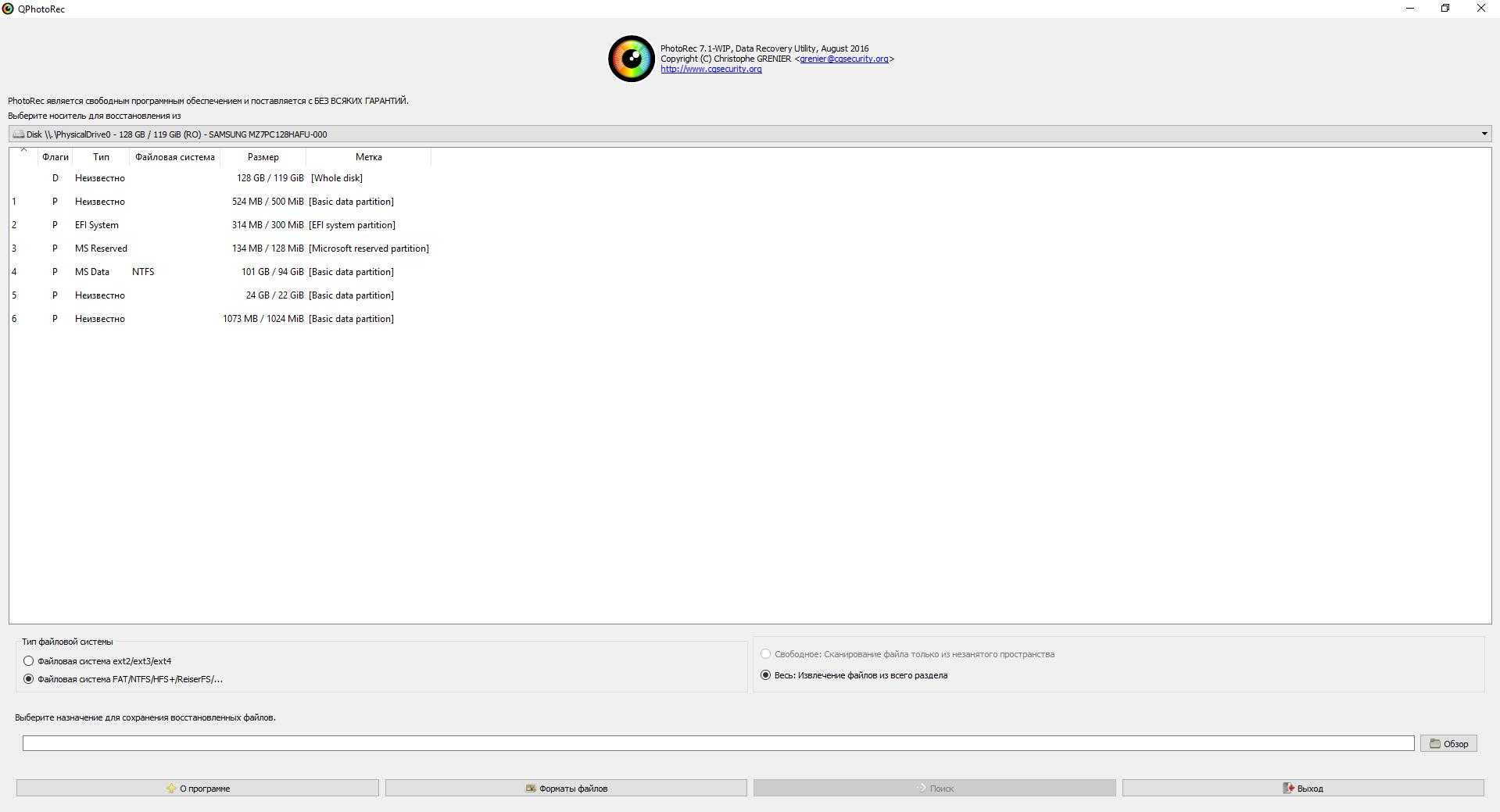Image resolution: width=1500 pixels, height=812 pixels.
Task: Select FAT/NTFS/HFS+/ReiserFS file system option
Action: 29,679
